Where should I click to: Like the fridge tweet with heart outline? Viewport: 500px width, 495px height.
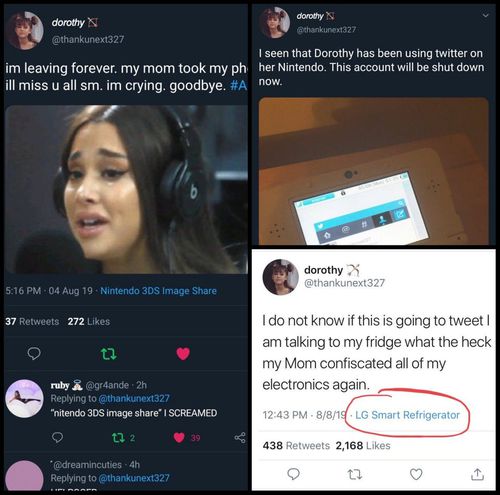(416, 474)
